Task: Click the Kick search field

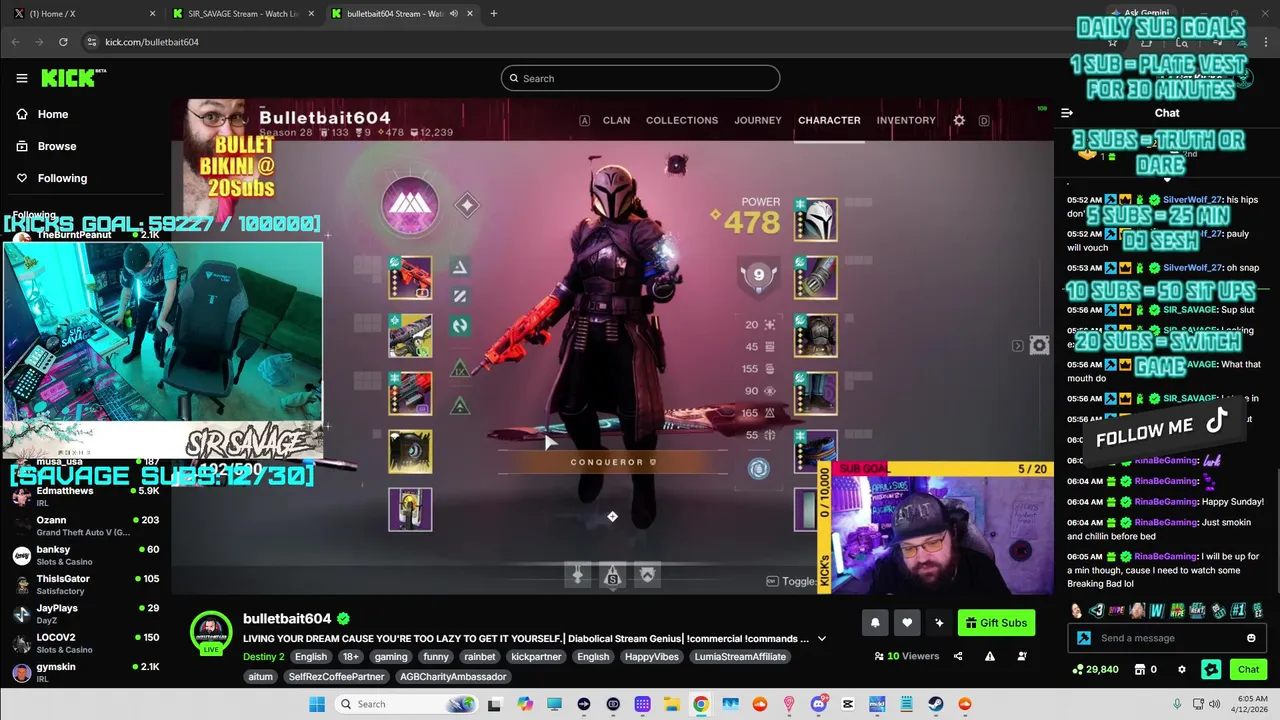Action: tap(640, 78)
